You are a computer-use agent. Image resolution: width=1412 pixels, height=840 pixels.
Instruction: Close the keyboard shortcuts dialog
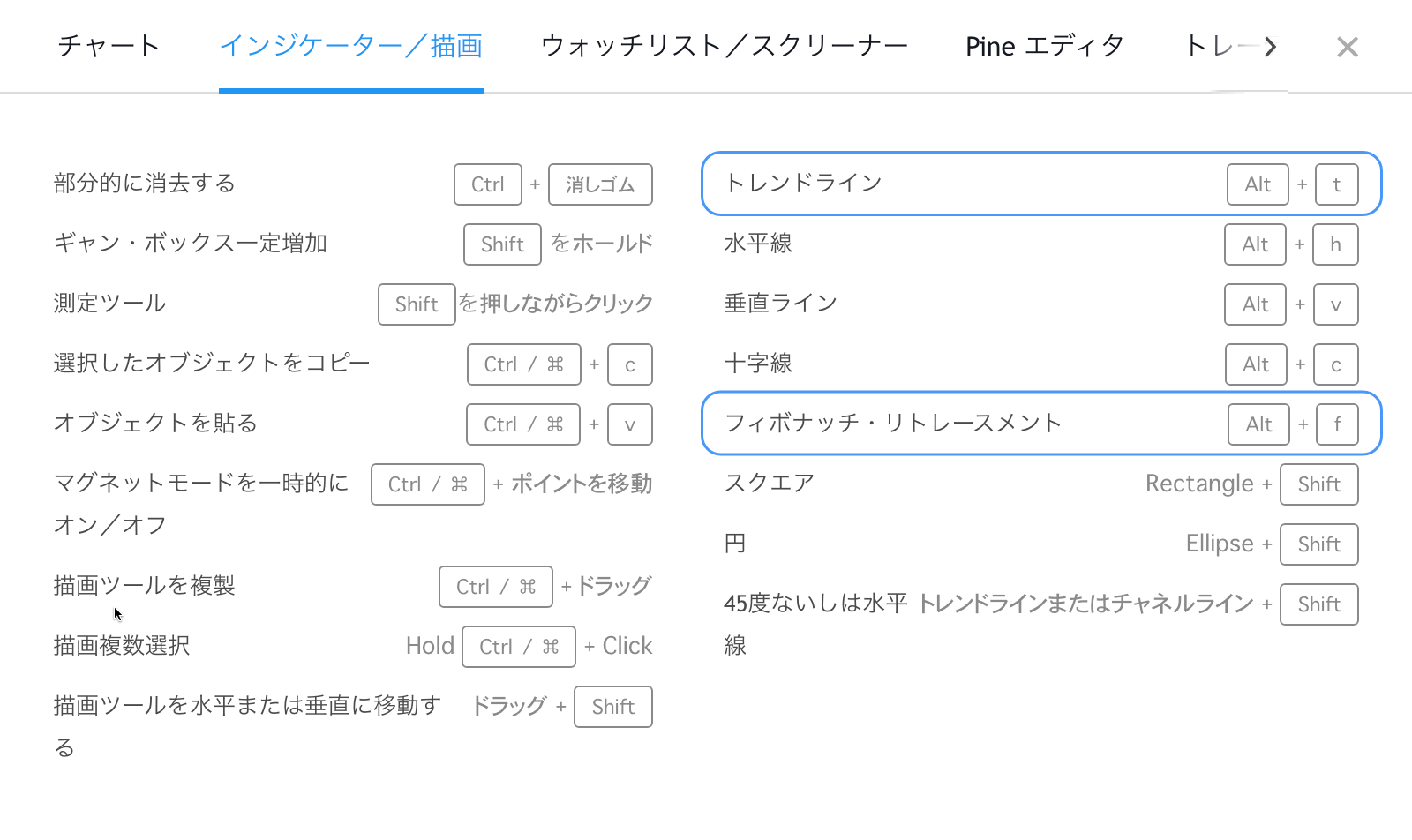click(x=1347, y=47)
